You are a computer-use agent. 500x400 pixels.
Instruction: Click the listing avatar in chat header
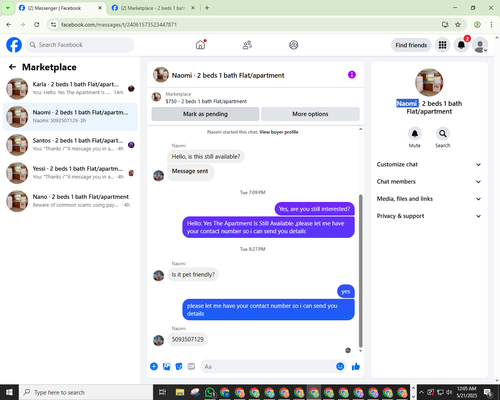click(161, 75)
